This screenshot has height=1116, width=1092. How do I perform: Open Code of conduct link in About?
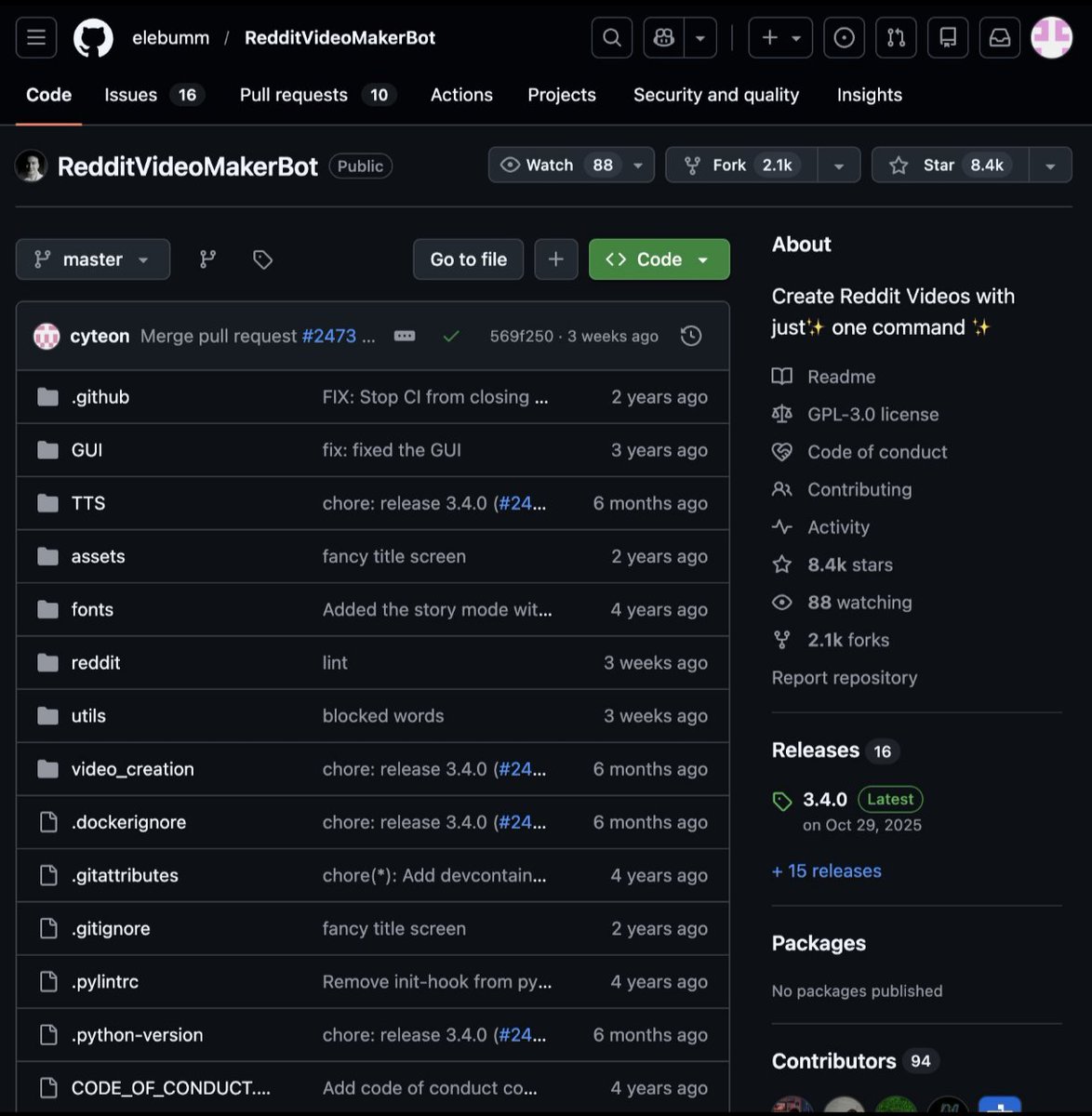pyautogui.click(x=877, y=452)
